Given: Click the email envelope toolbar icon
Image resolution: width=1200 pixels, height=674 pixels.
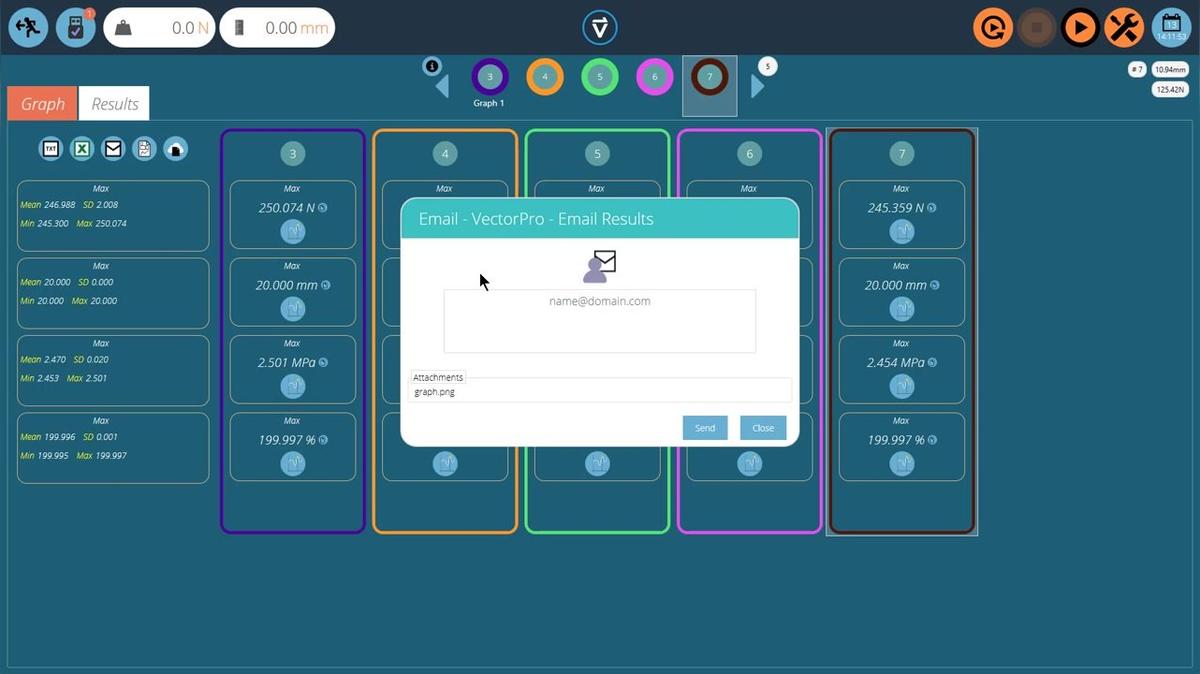Looking at the screenshot, I should [113, 149].
